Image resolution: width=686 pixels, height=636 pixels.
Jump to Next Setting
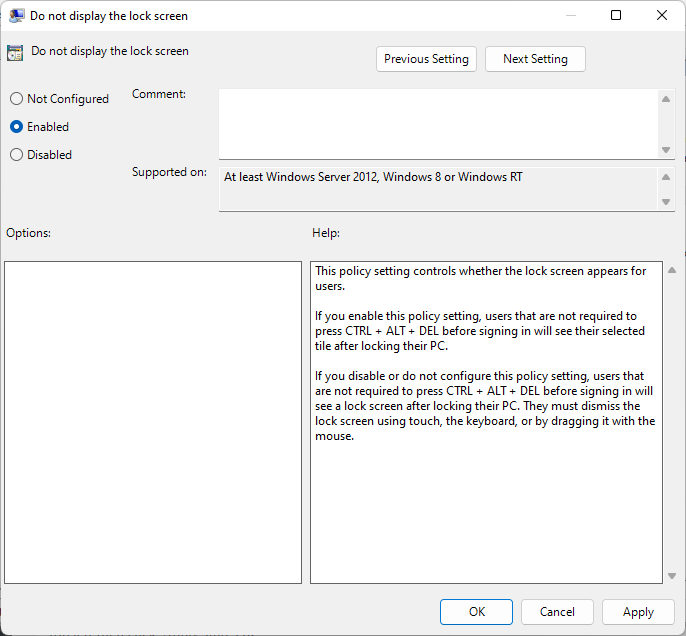pyautogui.click(x=535, y=59)
